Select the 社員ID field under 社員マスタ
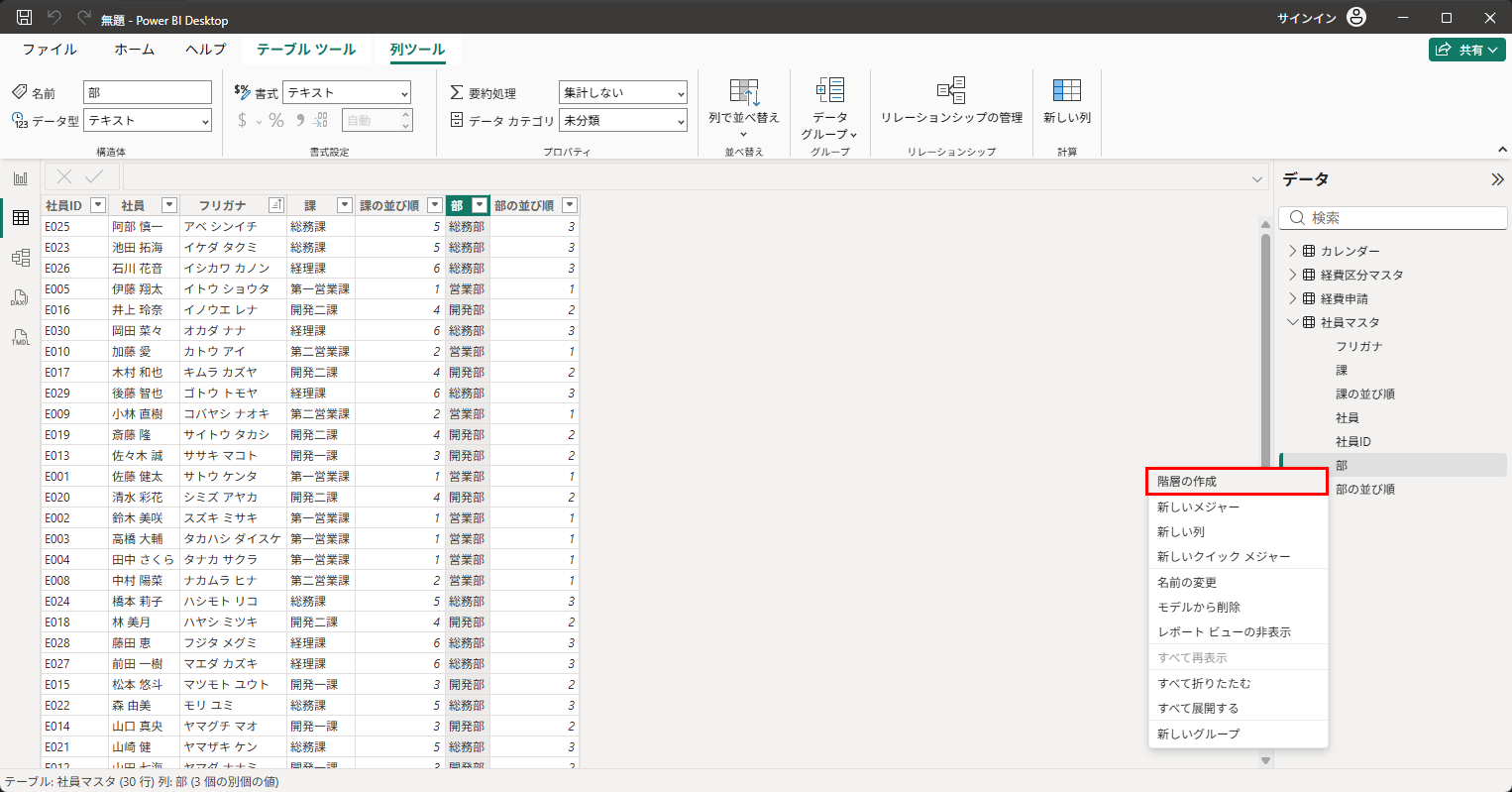 (1353, 441)
